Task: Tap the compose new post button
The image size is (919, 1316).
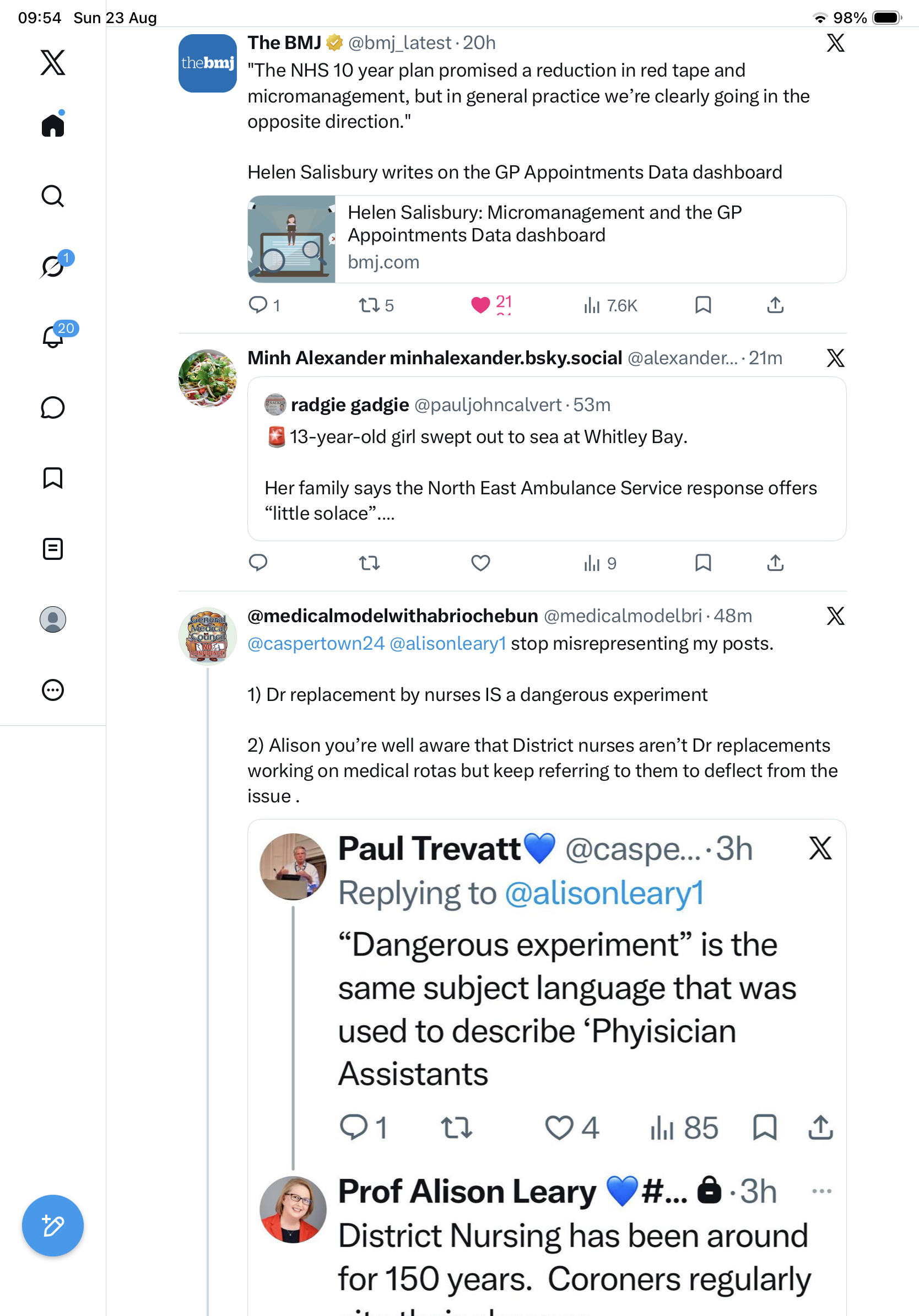Action: [53, 1226]
